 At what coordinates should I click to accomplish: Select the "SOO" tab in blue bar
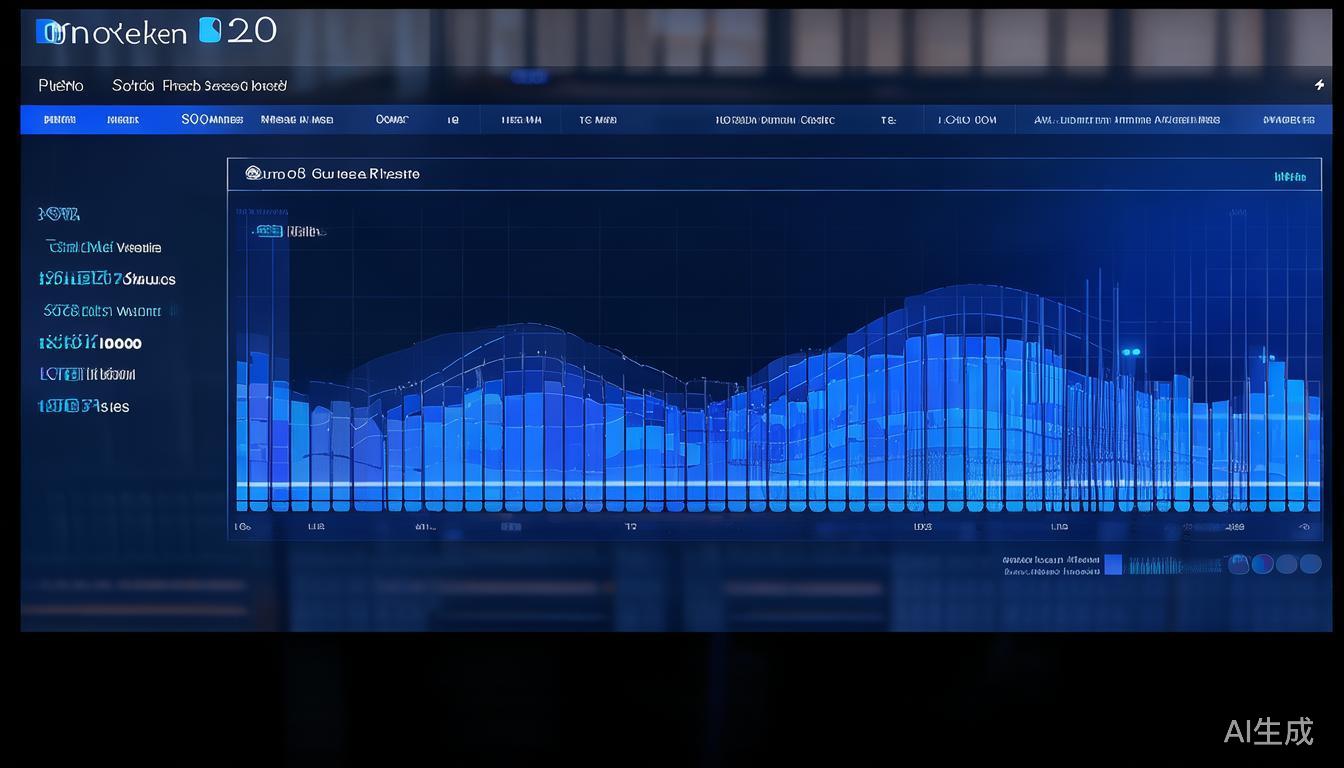pyautogui.click(x=212, y=120)
